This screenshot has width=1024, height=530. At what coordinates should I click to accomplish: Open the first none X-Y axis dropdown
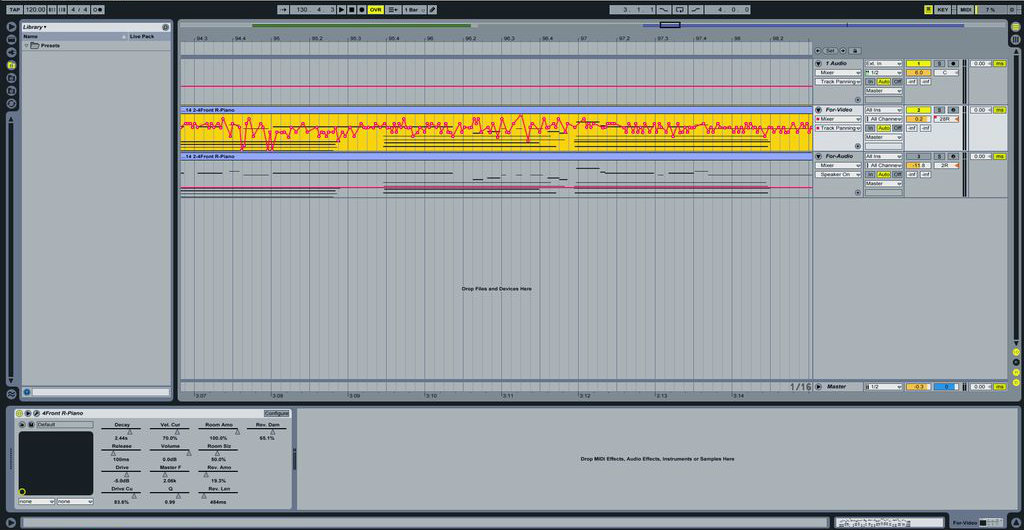point(37,501)
